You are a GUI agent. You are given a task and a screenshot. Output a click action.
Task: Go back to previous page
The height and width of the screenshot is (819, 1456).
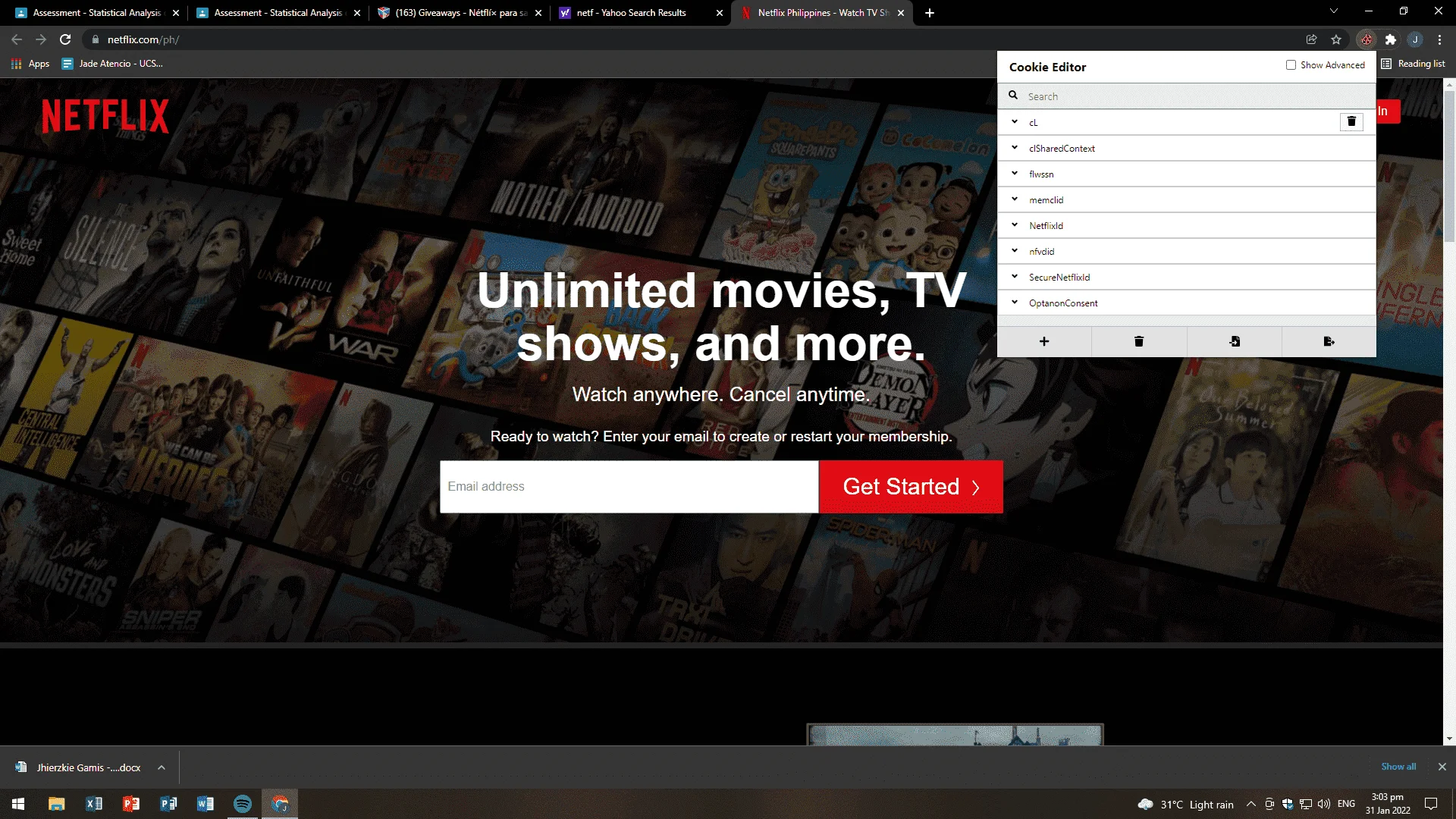(17, 39)
